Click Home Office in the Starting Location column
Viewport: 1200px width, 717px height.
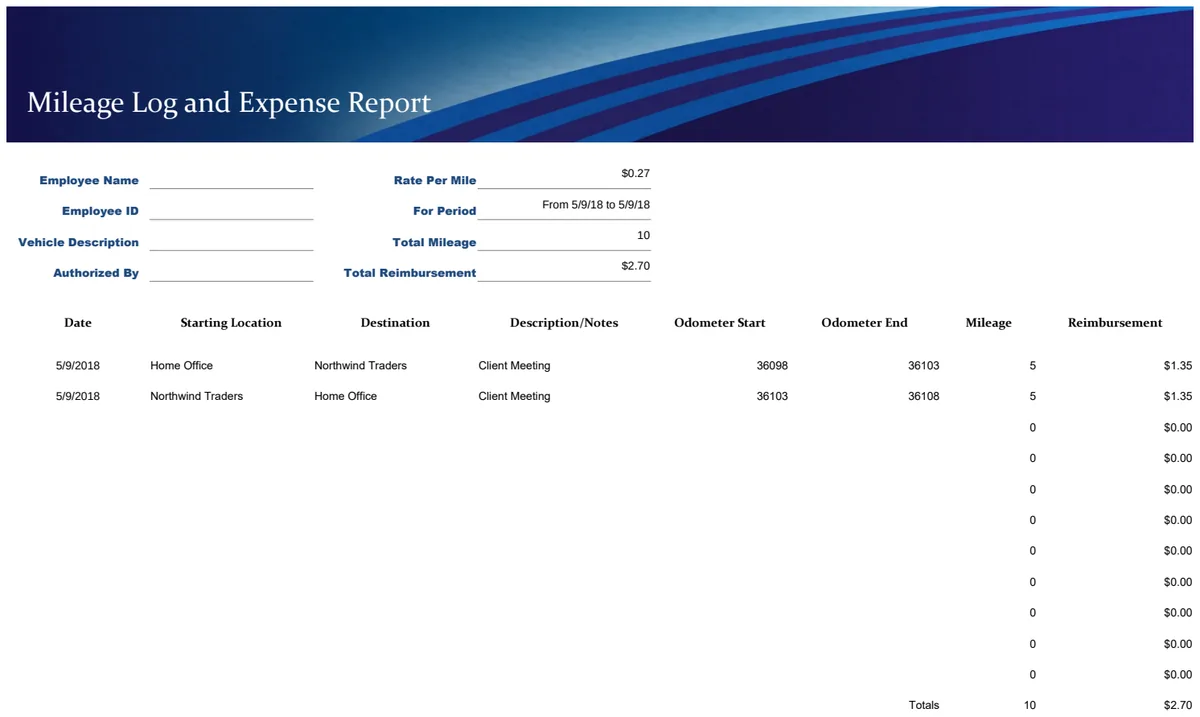[x=181, y=366]
